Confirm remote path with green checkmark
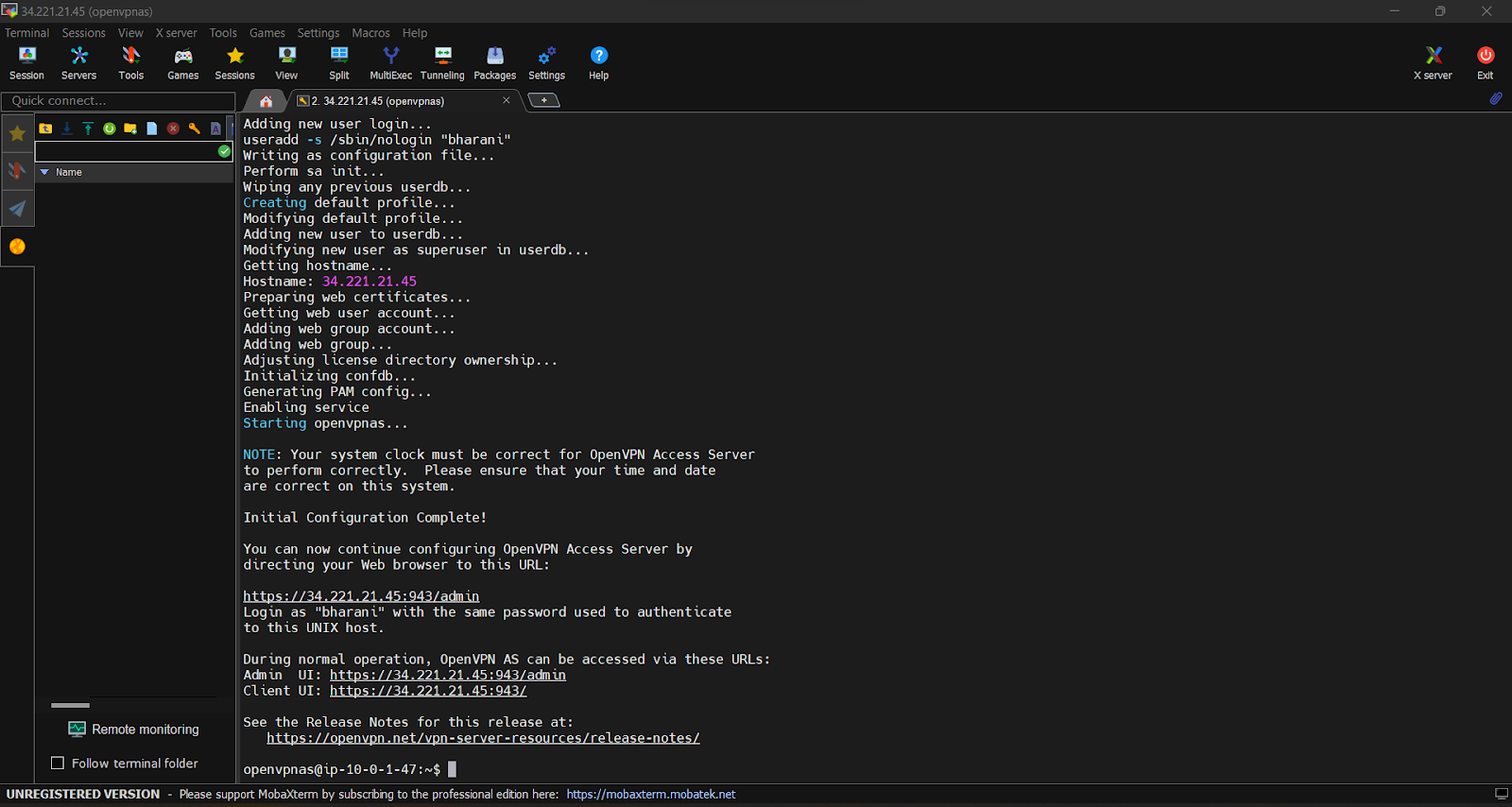The image size is (1512, 807). tap(224, 151)
